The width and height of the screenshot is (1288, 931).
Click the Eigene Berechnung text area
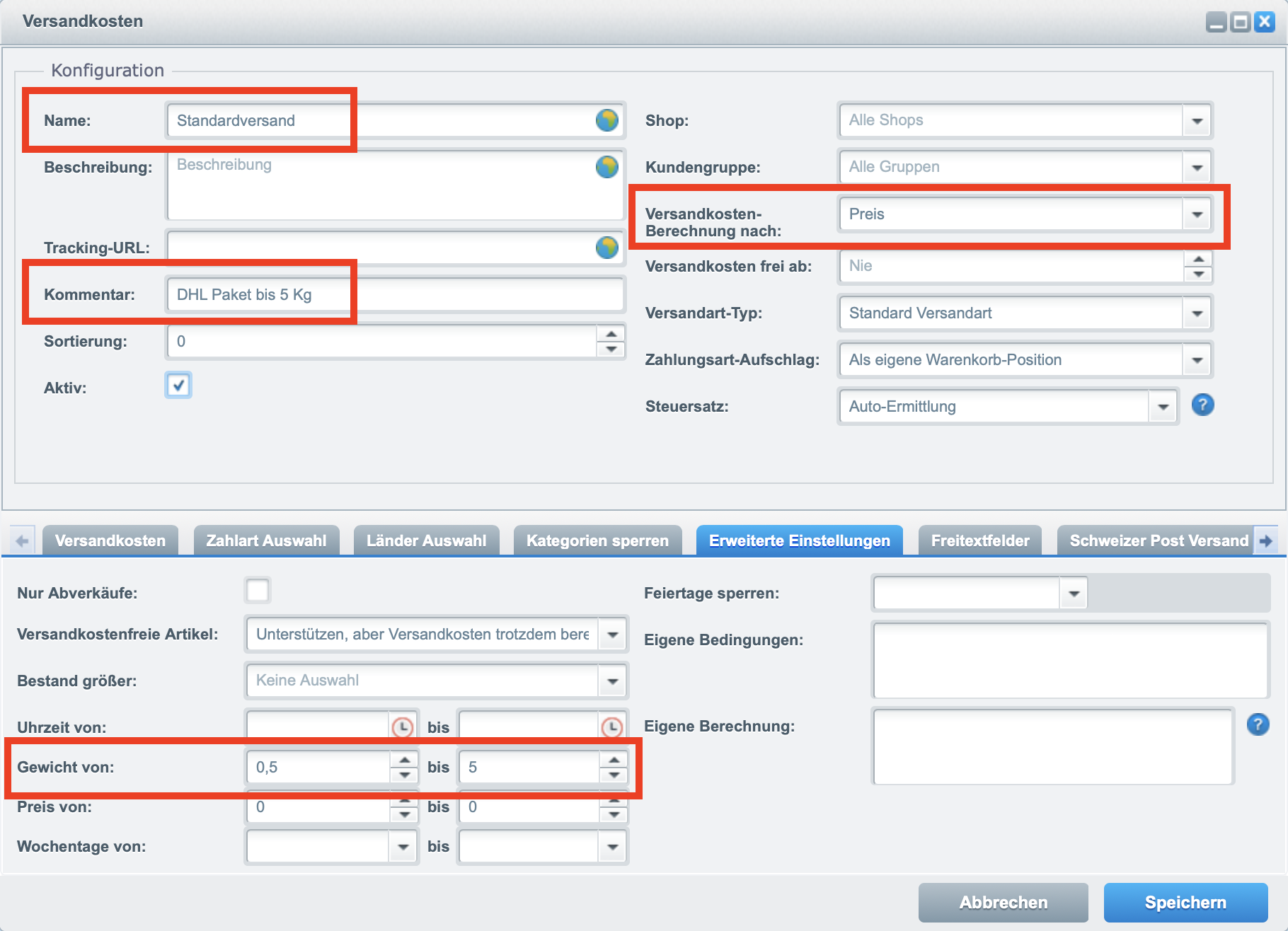coord(1053,746)
